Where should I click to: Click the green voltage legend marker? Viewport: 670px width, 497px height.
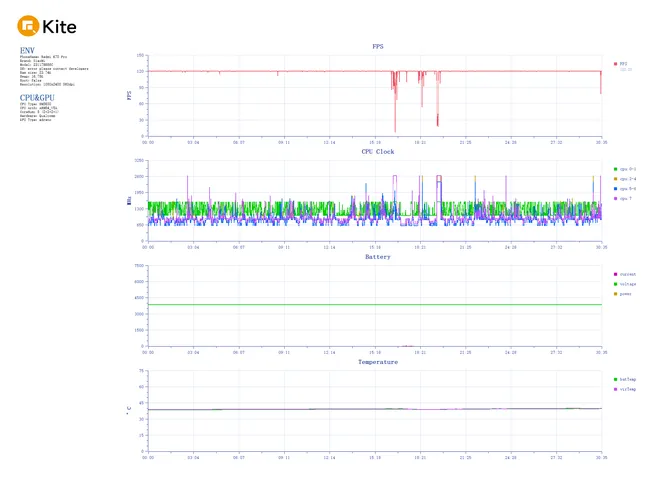click(x=615, y=284)
